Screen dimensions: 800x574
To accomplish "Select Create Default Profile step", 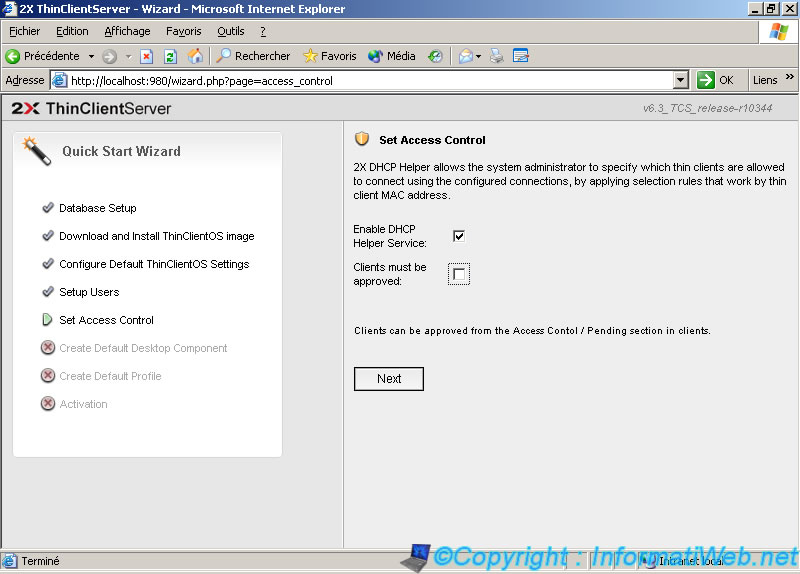I will coord(110,376).
